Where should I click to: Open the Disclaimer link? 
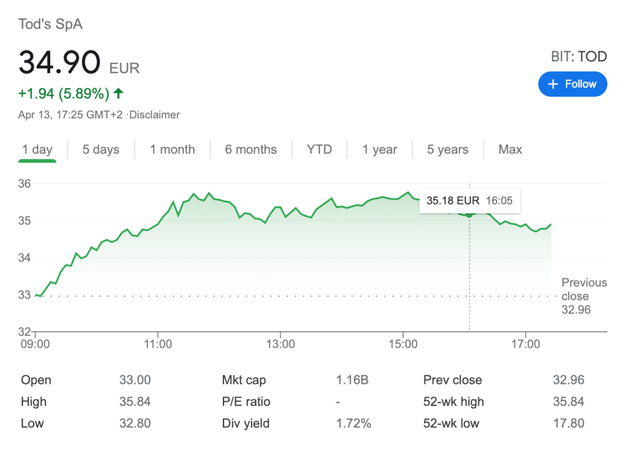(x=155, y=115)
